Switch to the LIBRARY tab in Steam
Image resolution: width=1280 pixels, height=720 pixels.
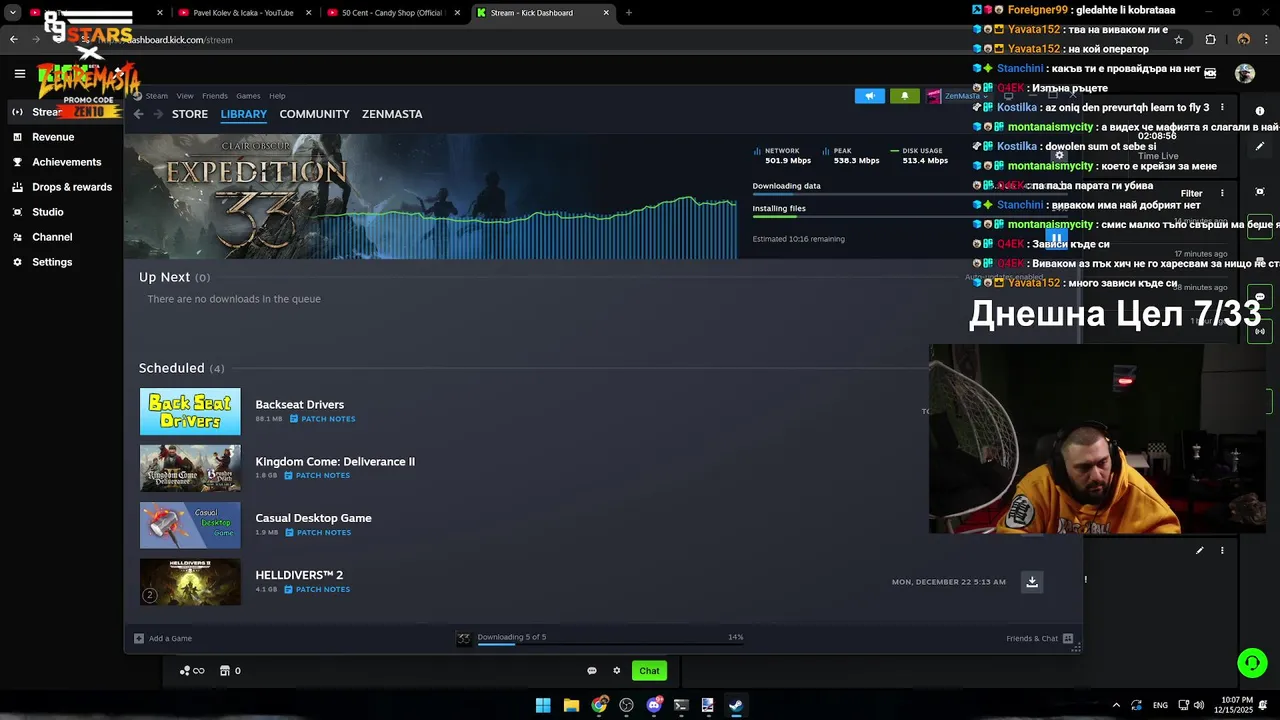tap(244, 114)
